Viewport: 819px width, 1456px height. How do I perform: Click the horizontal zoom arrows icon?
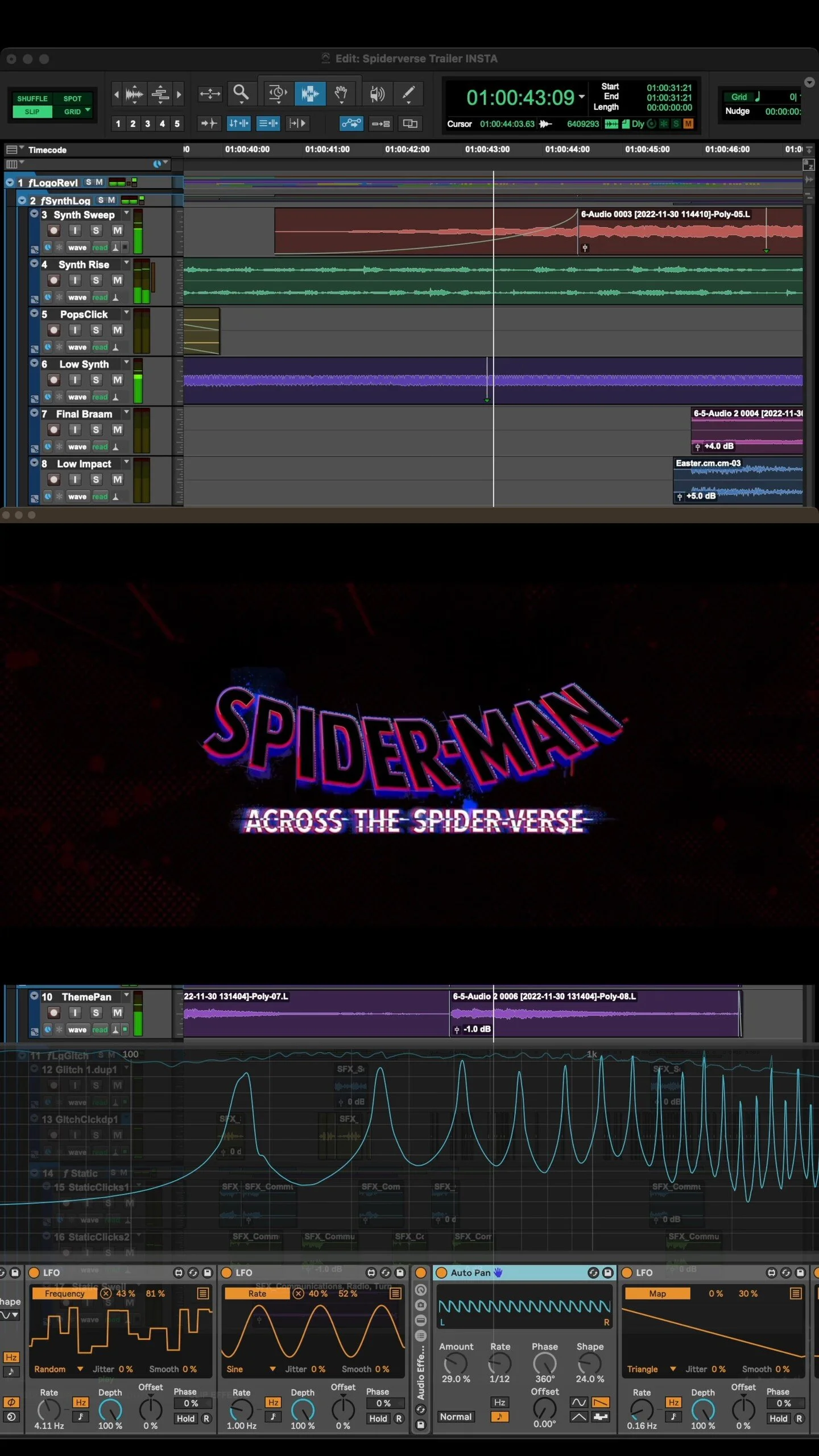pyautogui.click(x=209, y=93)
